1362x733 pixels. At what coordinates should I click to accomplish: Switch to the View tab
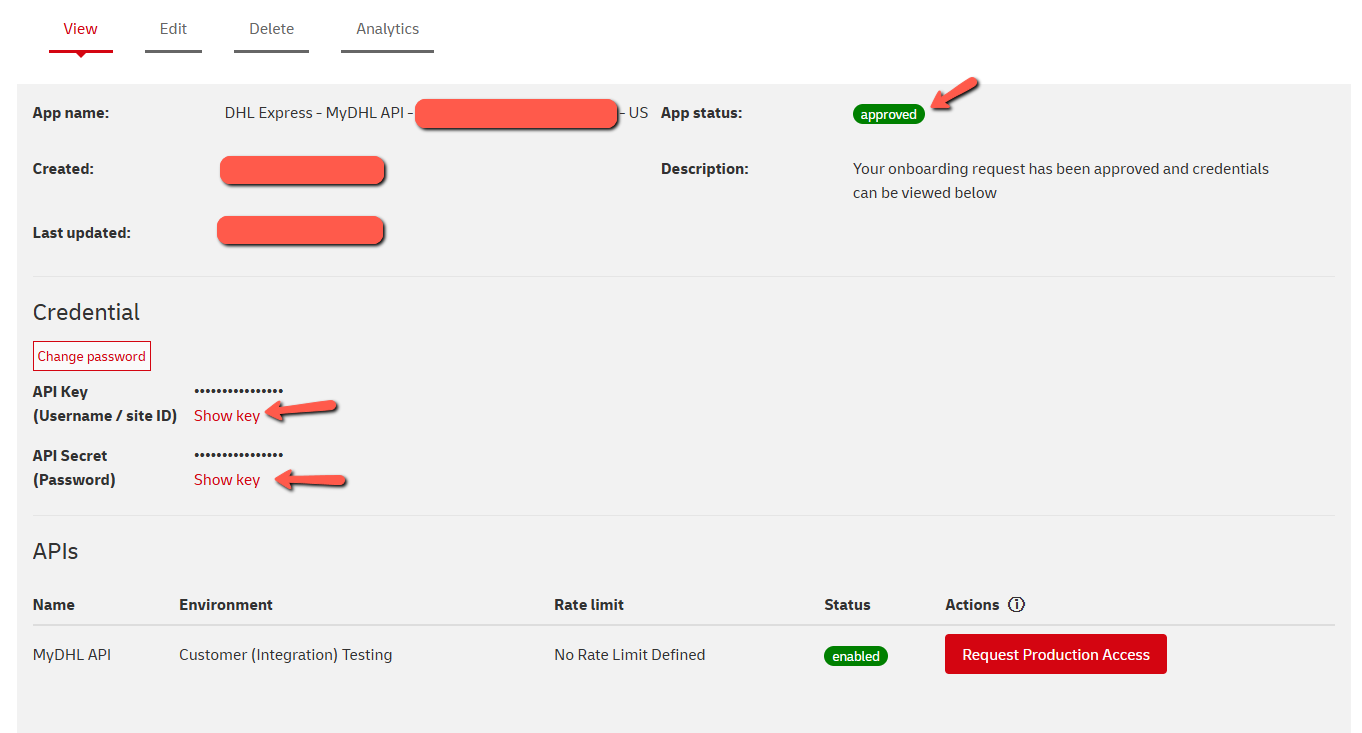pos(80,29)
